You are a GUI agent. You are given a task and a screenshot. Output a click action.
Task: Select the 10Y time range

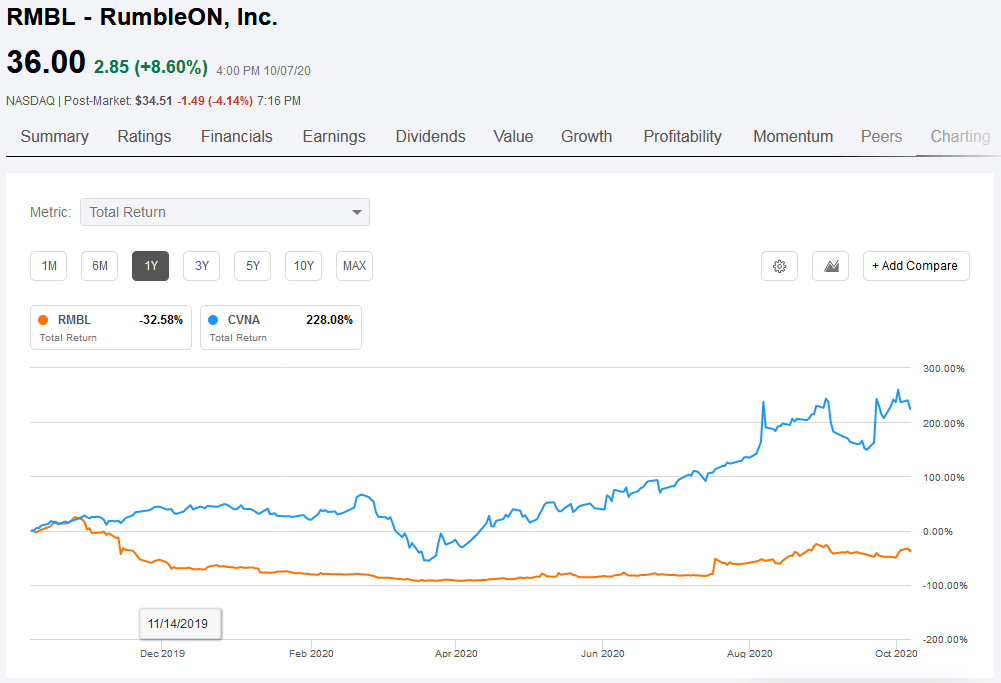click(303, 266)
